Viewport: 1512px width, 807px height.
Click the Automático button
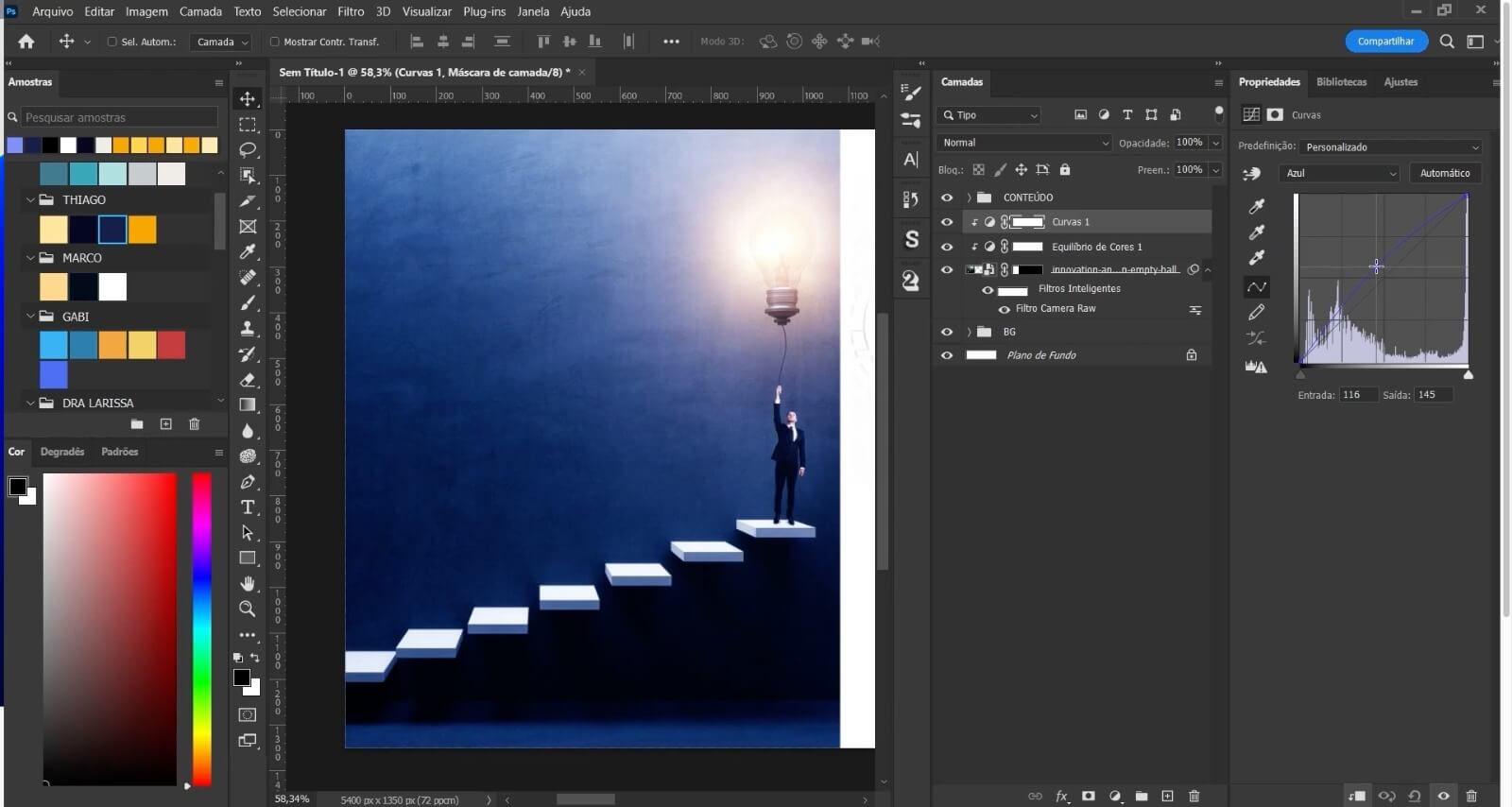coord(1445,173)
